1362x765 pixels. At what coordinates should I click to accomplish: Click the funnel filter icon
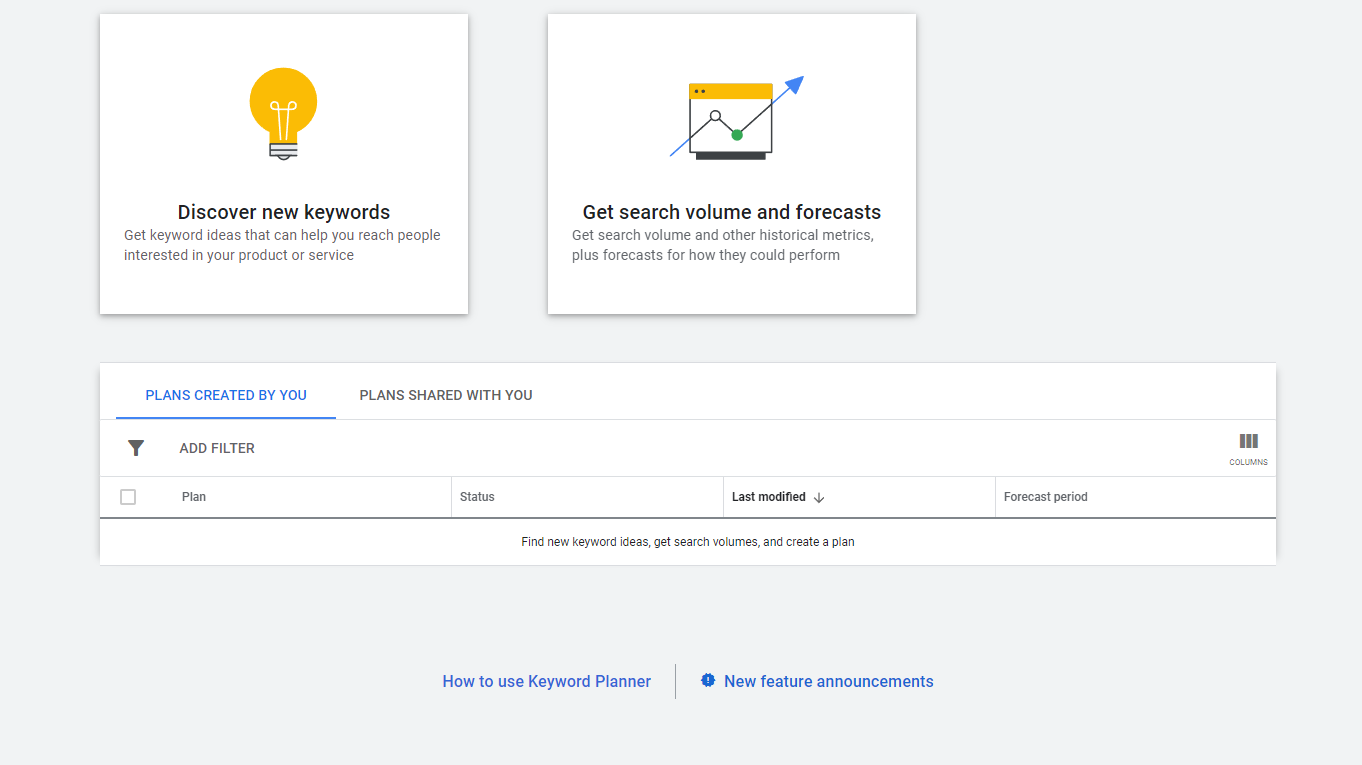[136, 448]
